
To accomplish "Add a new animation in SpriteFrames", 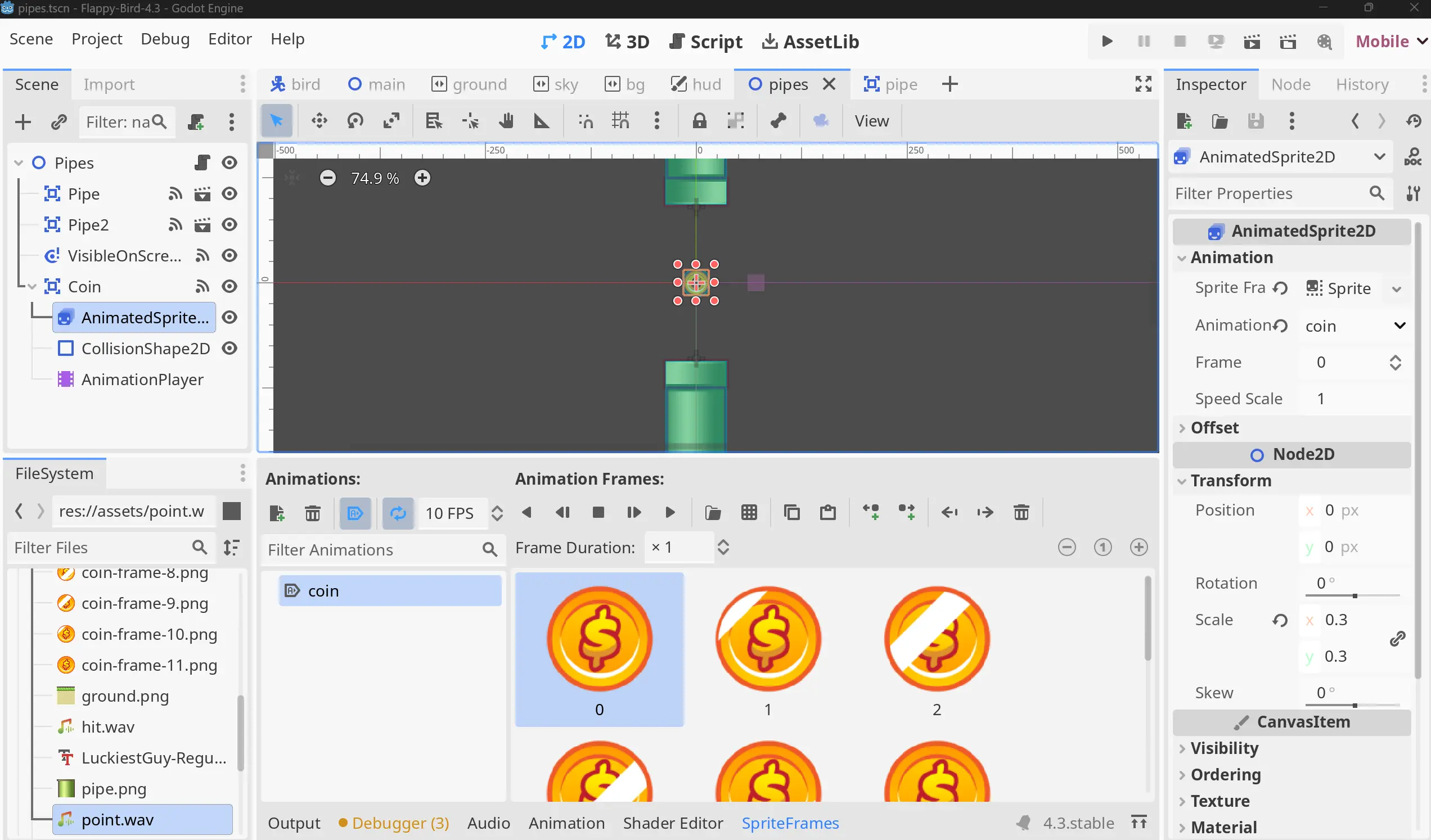I will (277, 513).
